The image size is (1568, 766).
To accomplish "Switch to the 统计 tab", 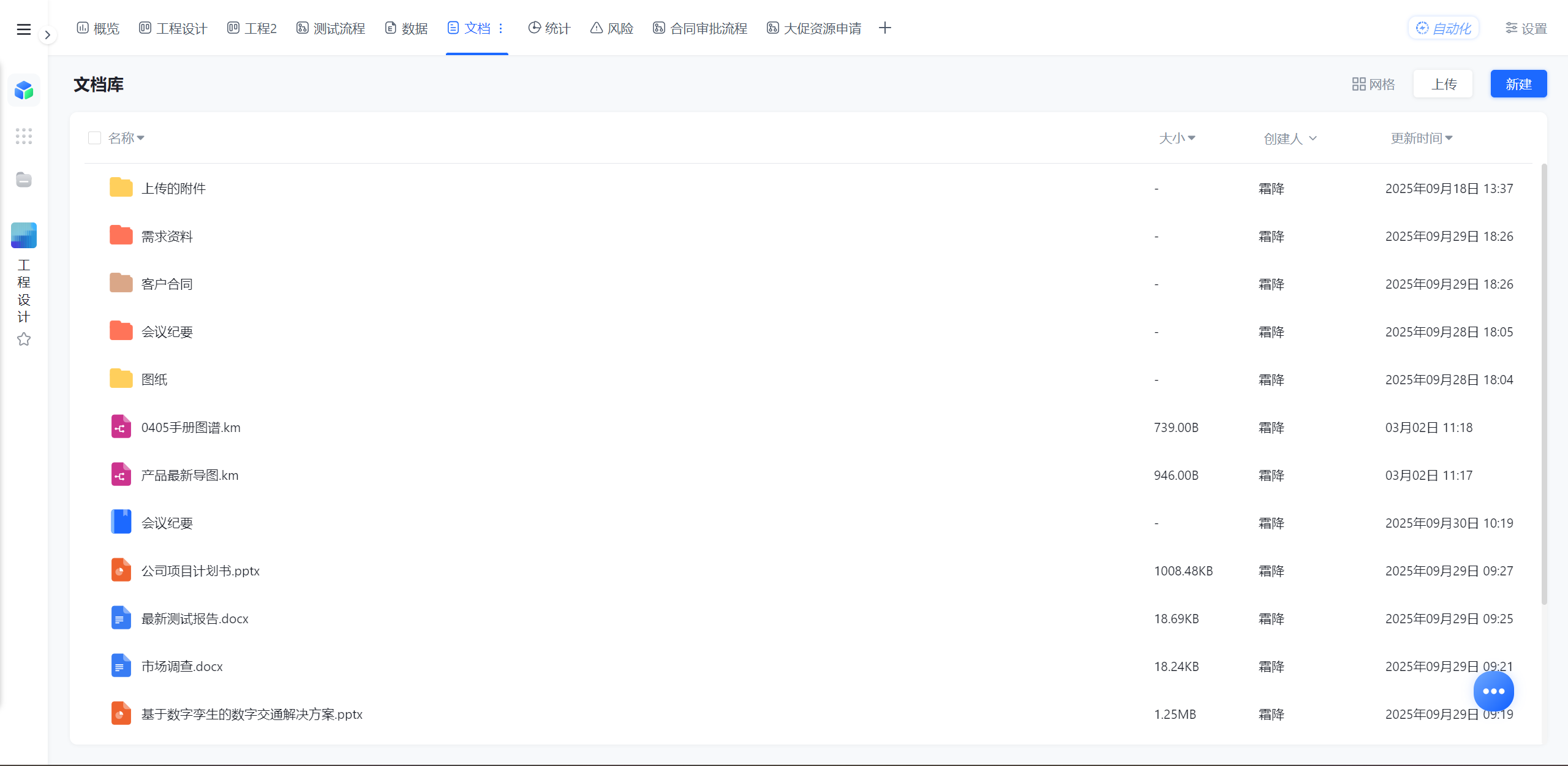I will pos(549,28).
